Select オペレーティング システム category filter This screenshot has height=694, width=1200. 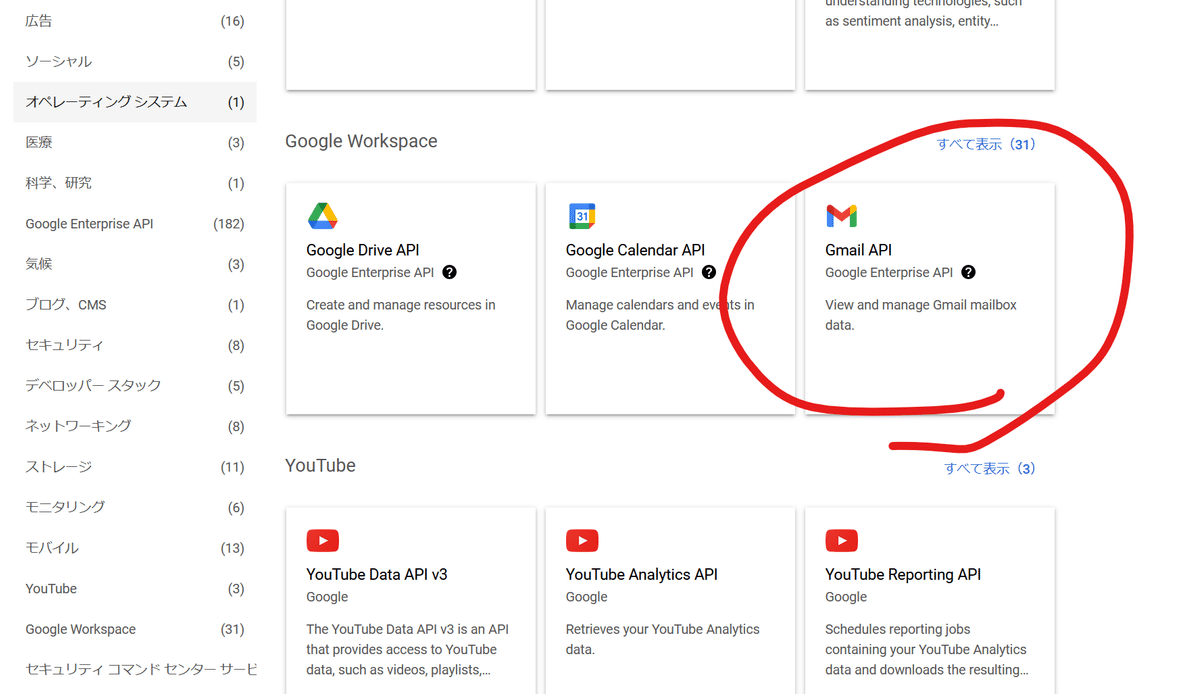(135, 102)
